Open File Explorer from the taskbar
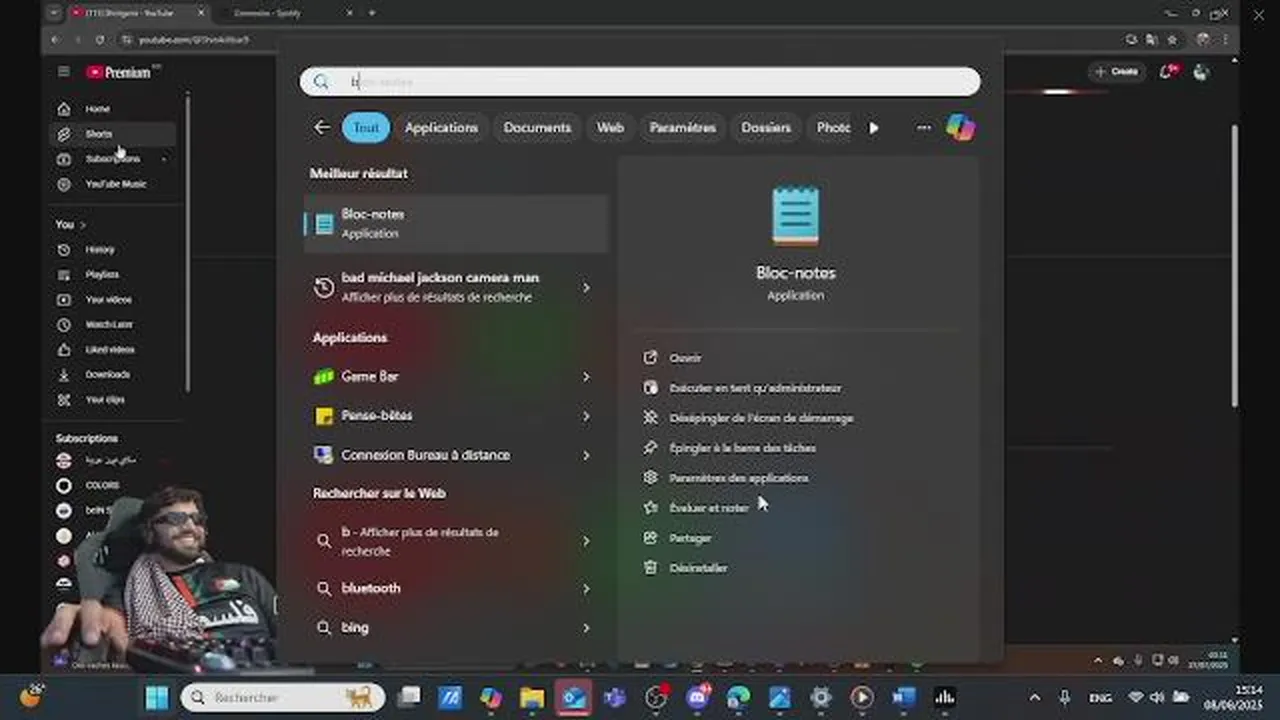 click(x=532, y=697)
